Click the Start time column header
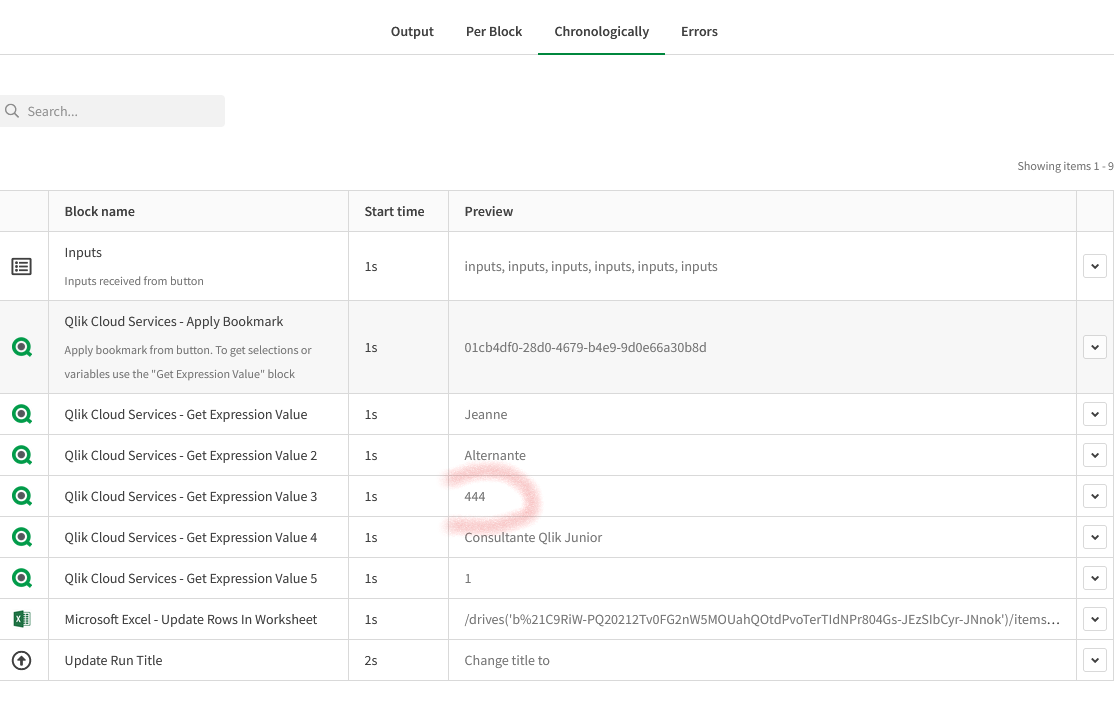 (x=394, y=211)
